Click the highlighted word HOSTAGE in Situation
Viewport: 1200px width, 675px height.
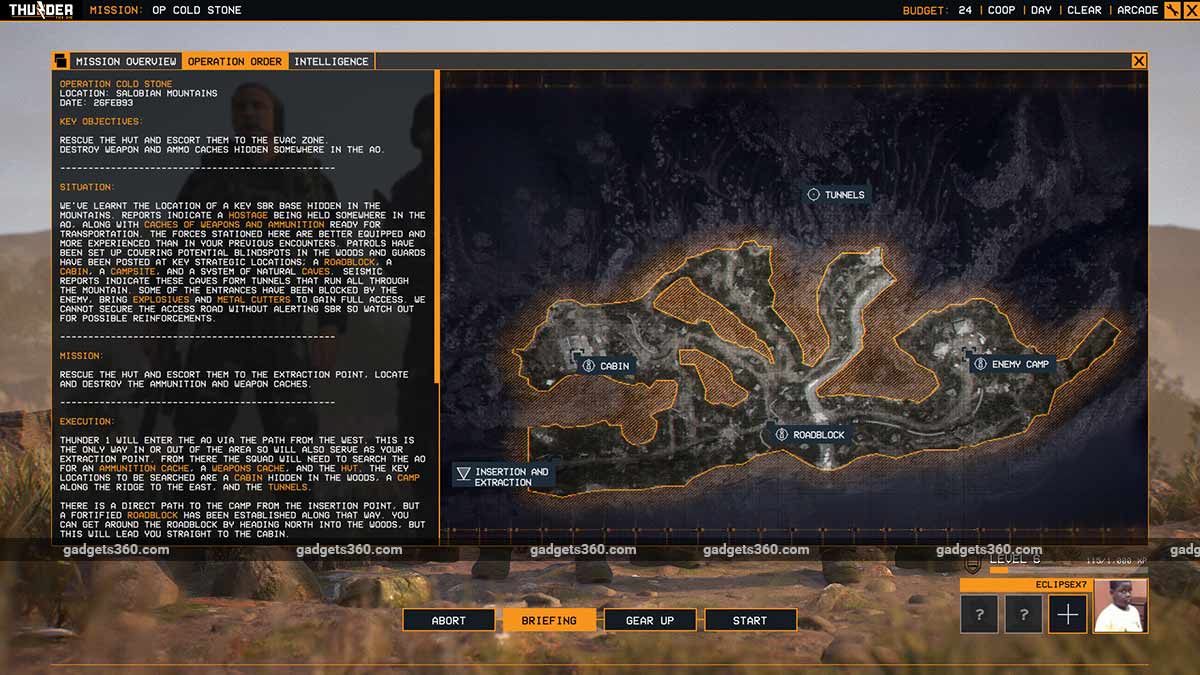pos(248,215)
